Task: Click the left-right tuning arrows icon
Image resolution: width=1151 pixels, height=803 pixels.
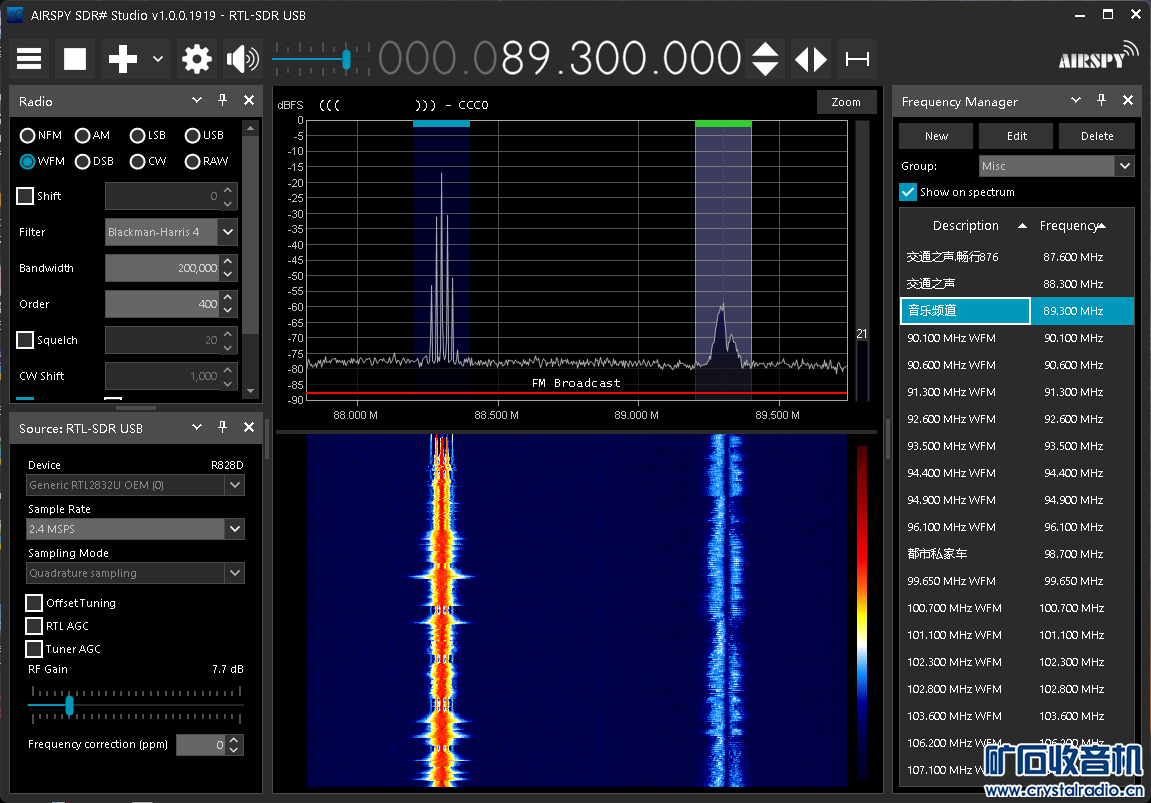Action: pos(811,59)
